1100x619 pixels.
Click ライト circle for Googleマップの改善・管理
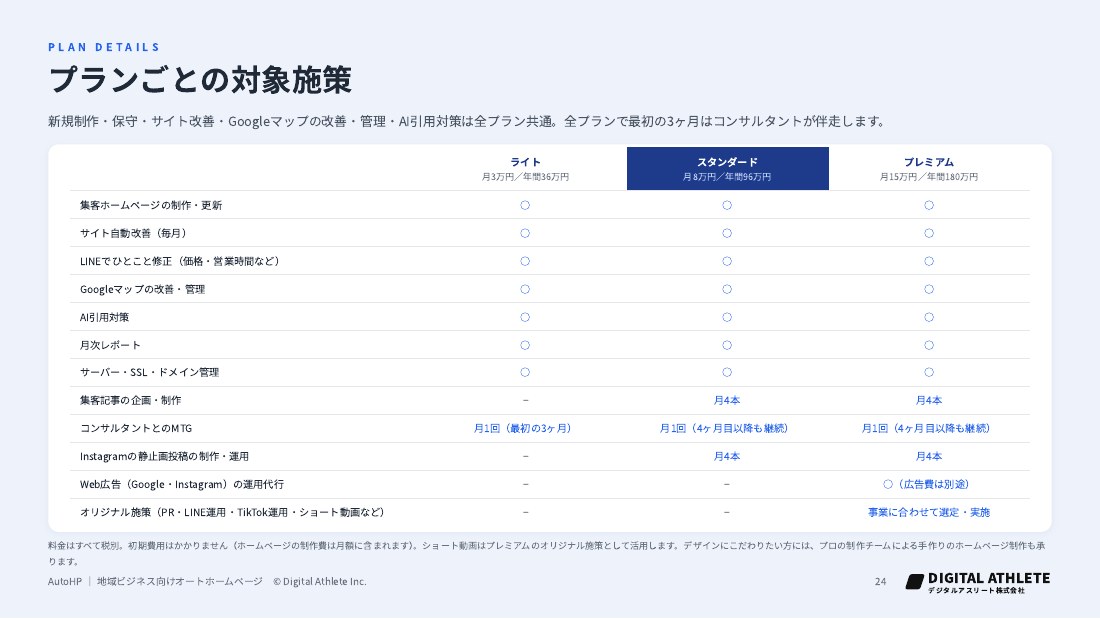[525, 289]
